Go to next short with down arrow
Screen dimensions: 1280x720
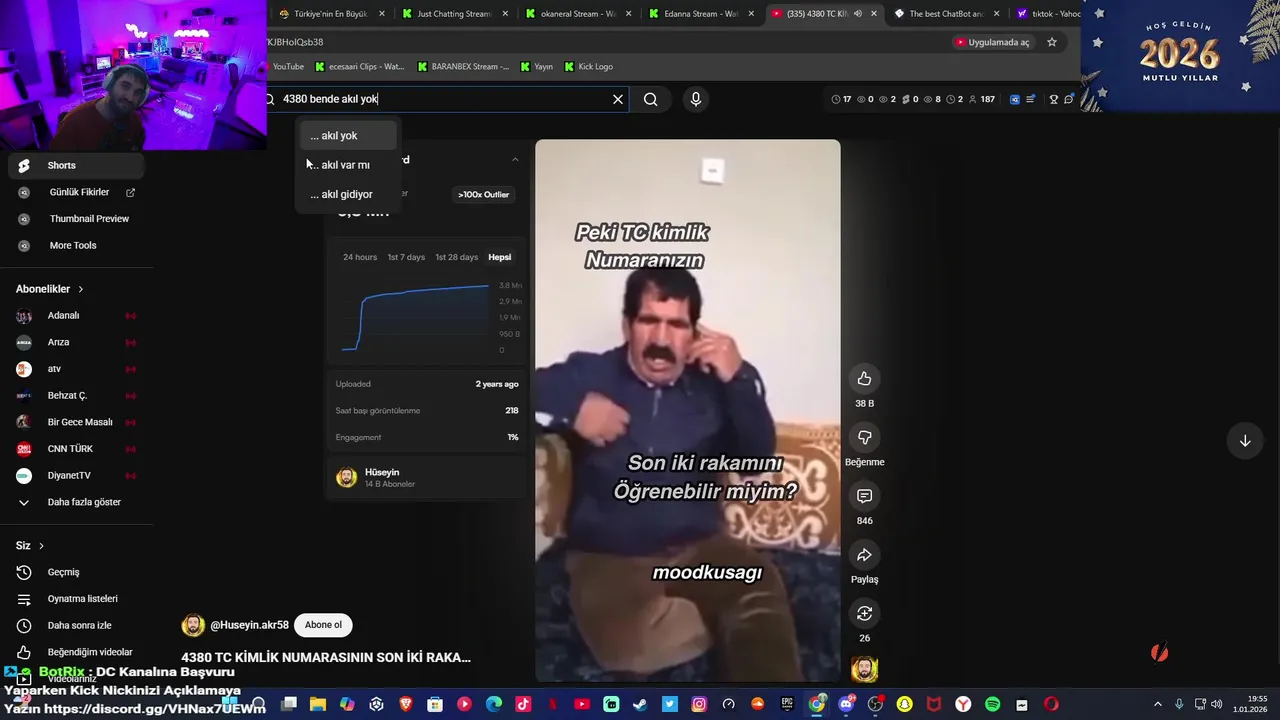click(1245, 441)
